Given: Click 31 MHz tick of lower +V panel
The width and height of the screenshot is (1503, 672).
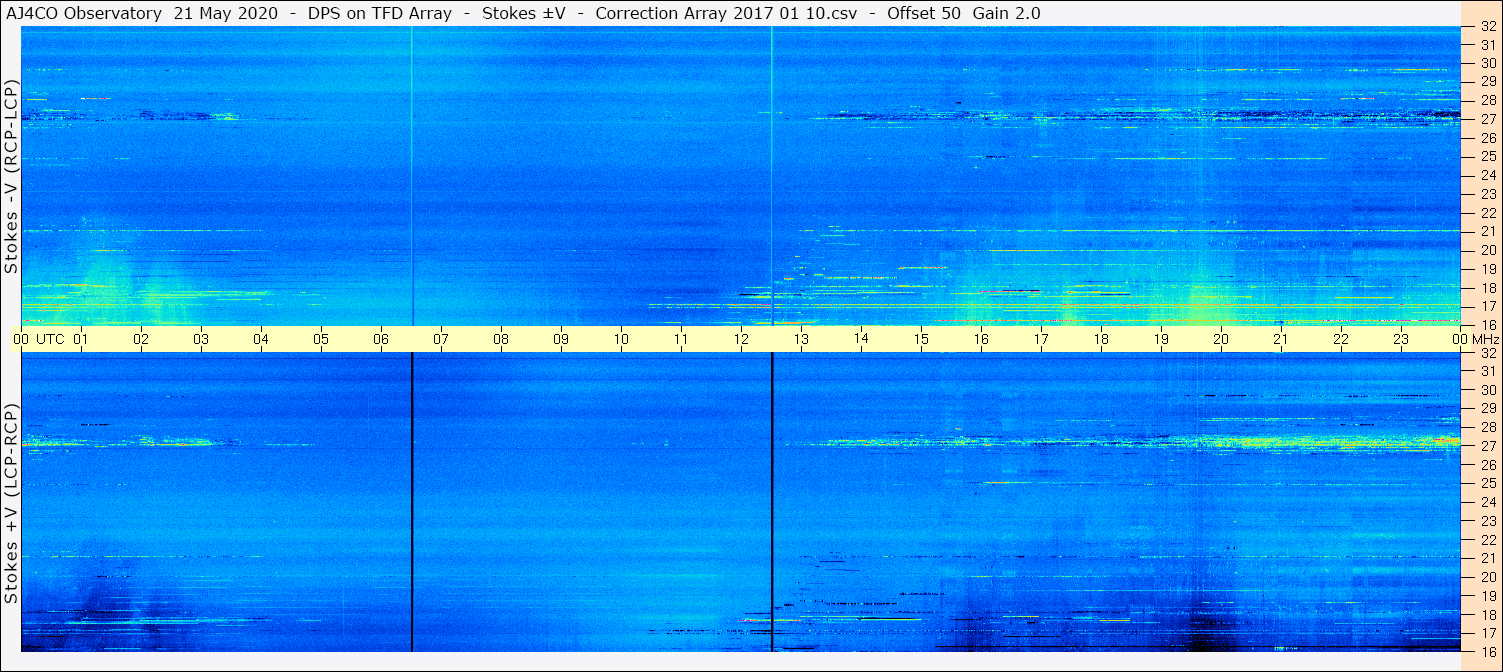Looking at the screenshot, I should 1487,371.
